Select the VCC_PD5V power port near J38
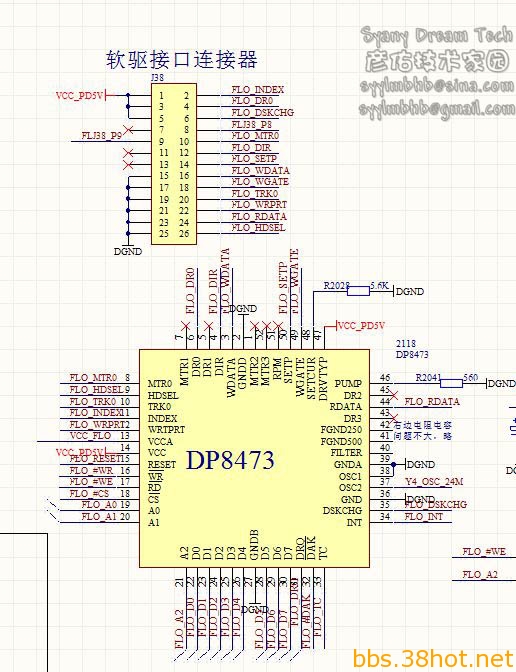The height and width of the screenshot is (672, 516). [81, 95]
